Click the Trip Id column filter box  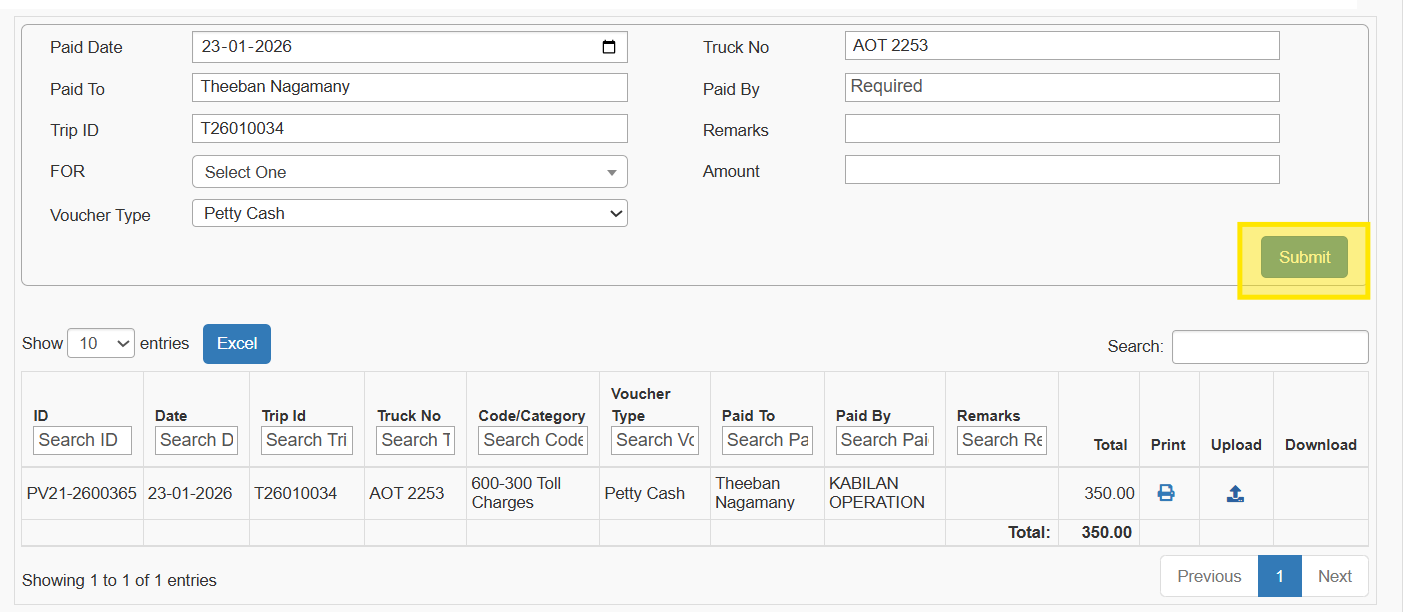pos(307,440)
